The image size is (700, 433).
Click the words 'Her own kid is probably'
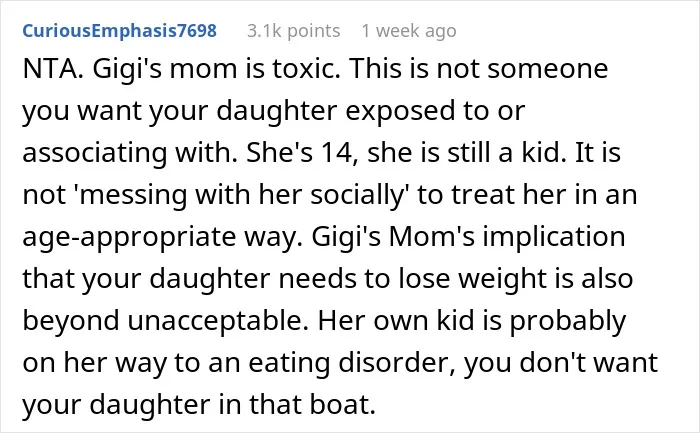tap(472, 321)
